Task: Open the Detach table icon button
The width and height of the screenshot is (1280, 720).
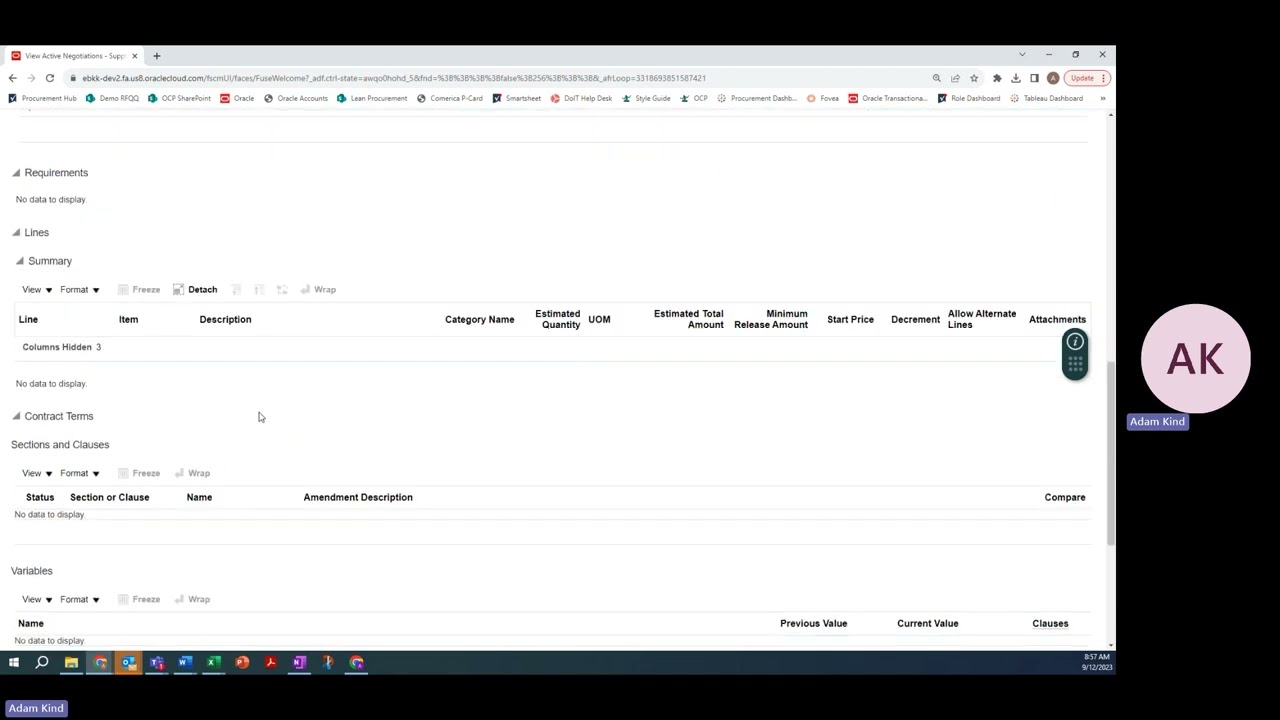Action: coord(195,290)
